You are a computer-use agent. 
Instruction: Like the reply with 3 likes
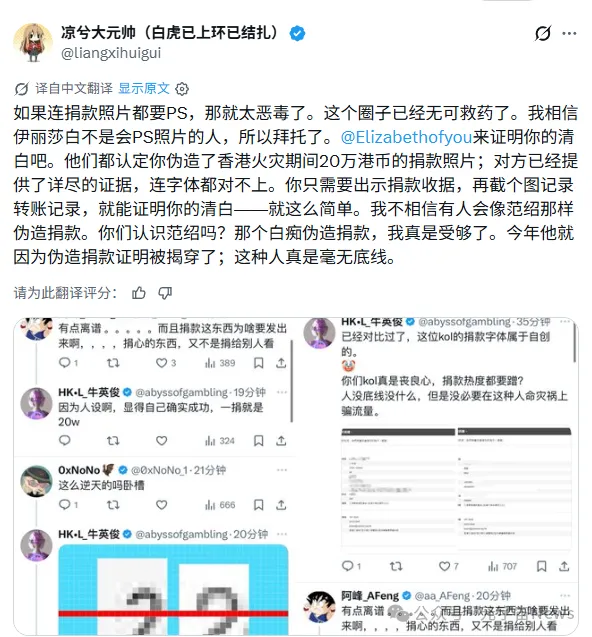click(161, 362)
